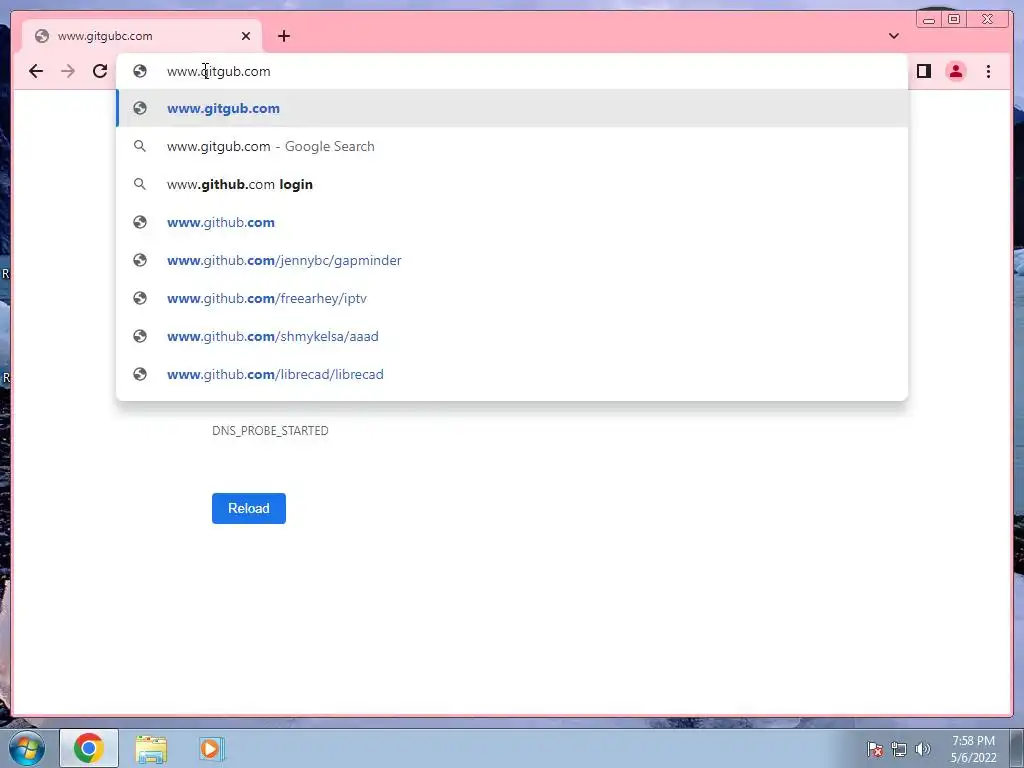Click the Show desktop strip beside the clock
Screen dimensions: 1024x768
[1017, 748]
